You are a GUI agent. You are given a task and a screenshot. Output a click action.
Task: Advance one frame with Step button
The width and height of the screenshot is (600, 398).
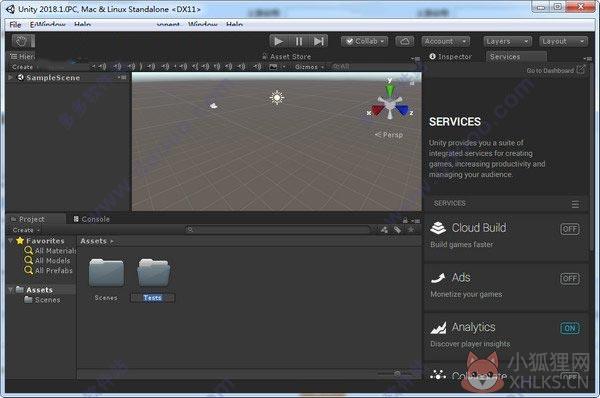(318, 41)
